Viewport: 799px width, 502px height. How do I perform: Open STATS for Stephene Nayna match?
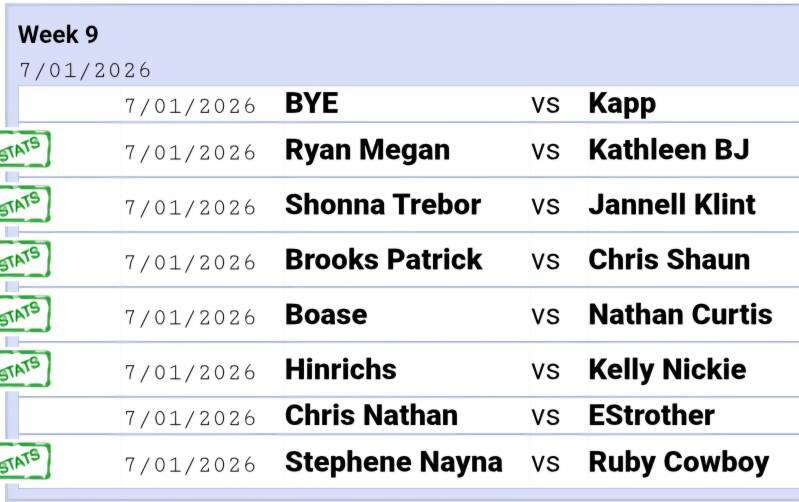[x=24, y=461]
